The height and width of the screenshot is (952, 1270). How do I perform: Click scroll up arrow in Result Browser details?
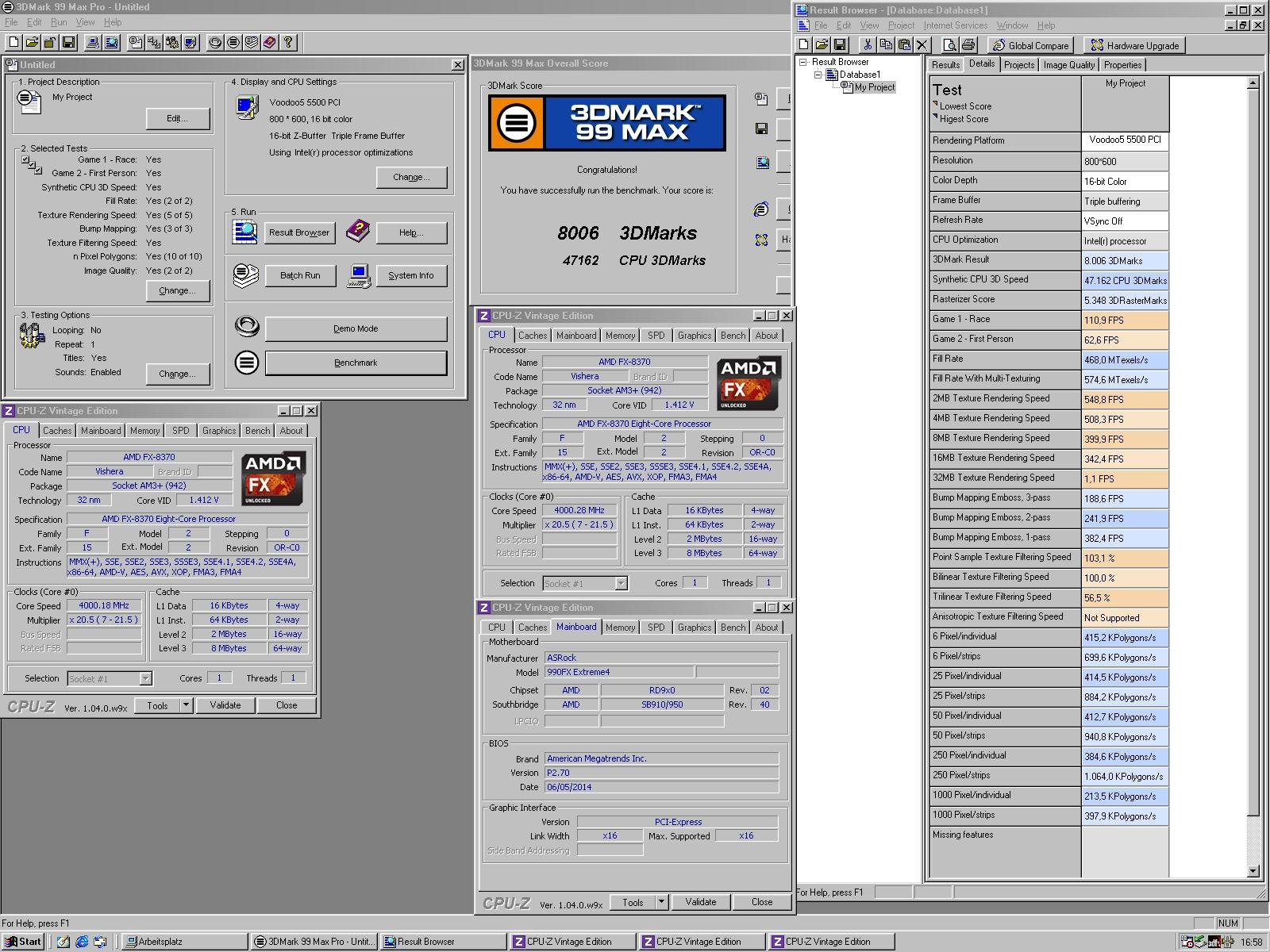(1253, 83)
